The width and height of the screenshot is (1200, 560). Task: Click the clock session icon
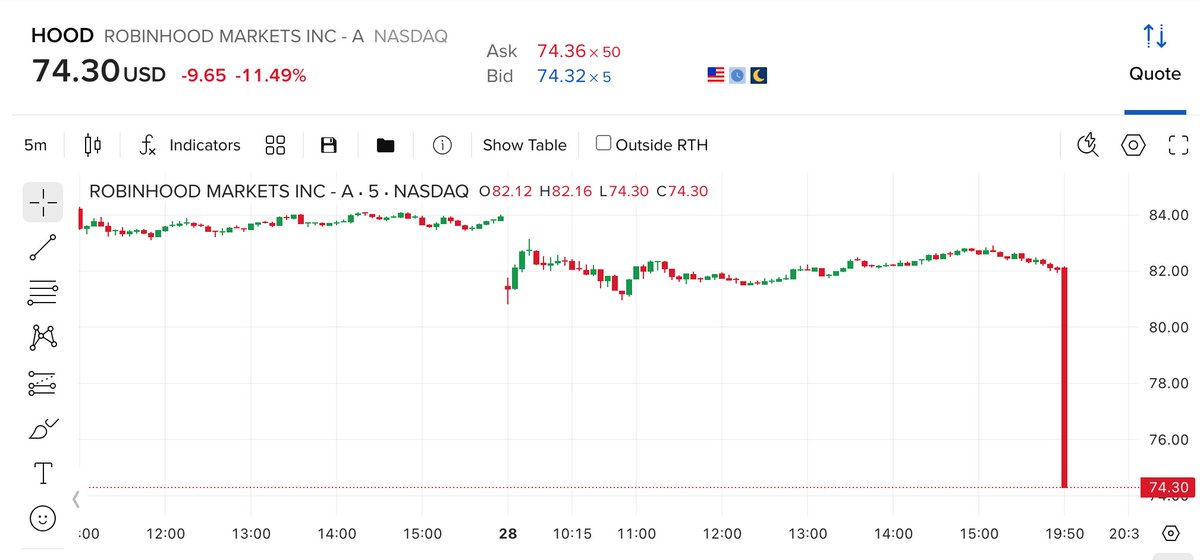pyautogui.click(x=737, y=76)
